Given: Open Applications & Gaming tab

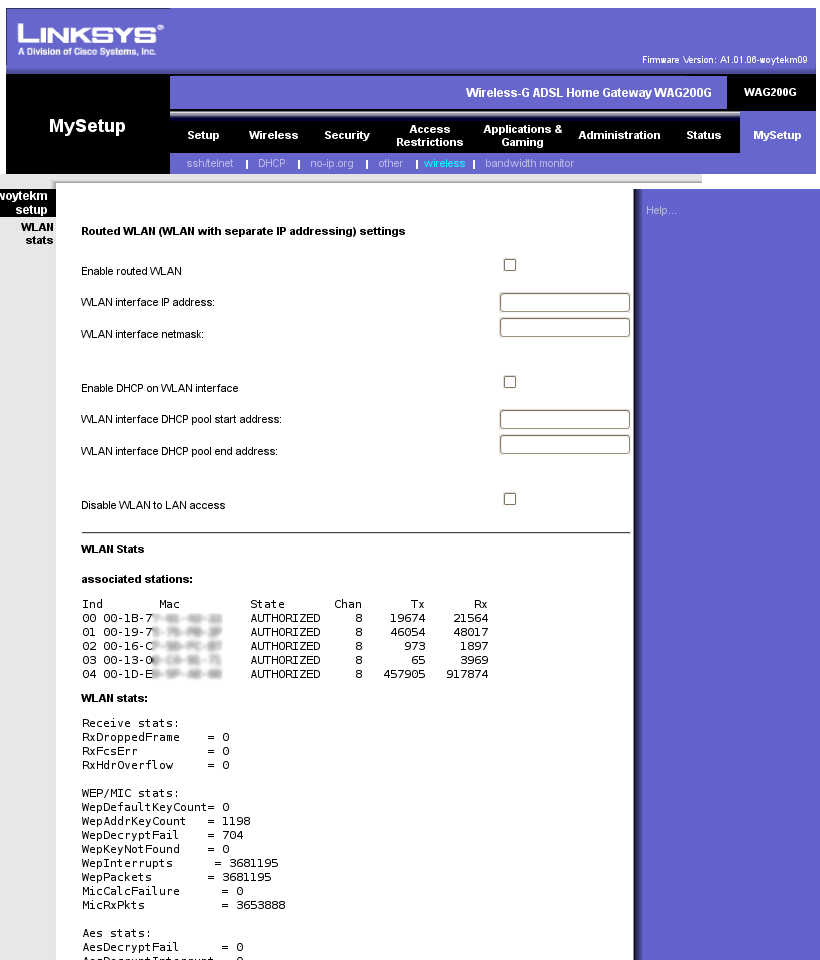Looking at the screenshot, I should coord(522,135).
